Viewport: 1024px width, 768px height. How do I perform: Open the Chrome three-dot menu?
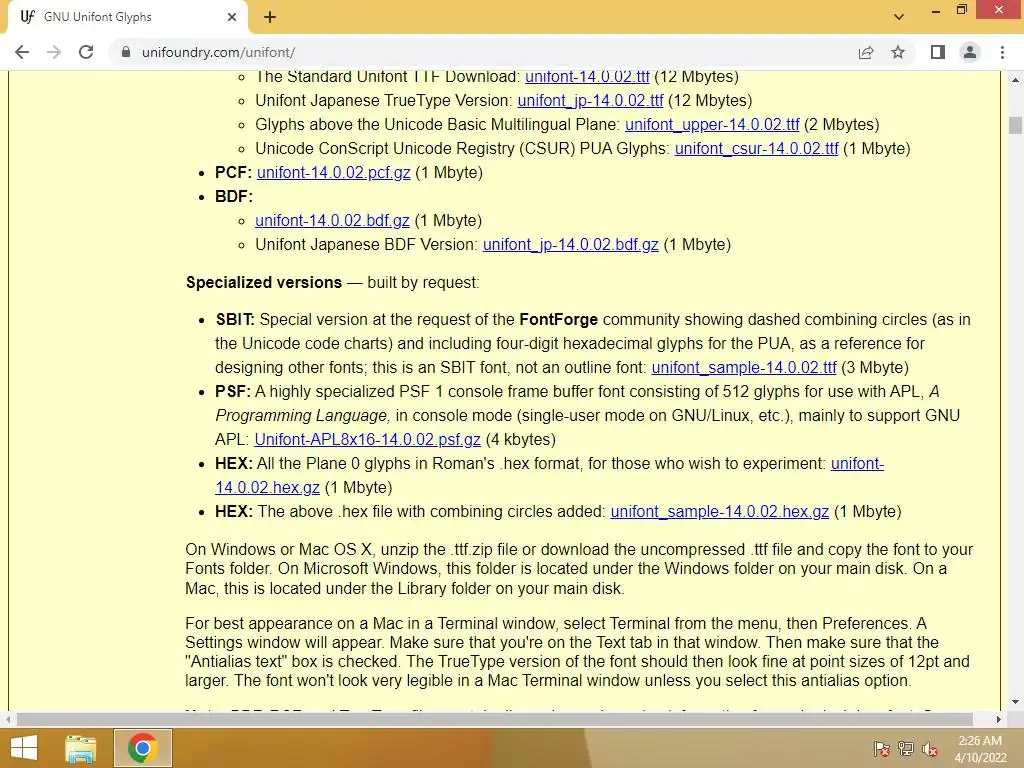tap(1002, 52)
